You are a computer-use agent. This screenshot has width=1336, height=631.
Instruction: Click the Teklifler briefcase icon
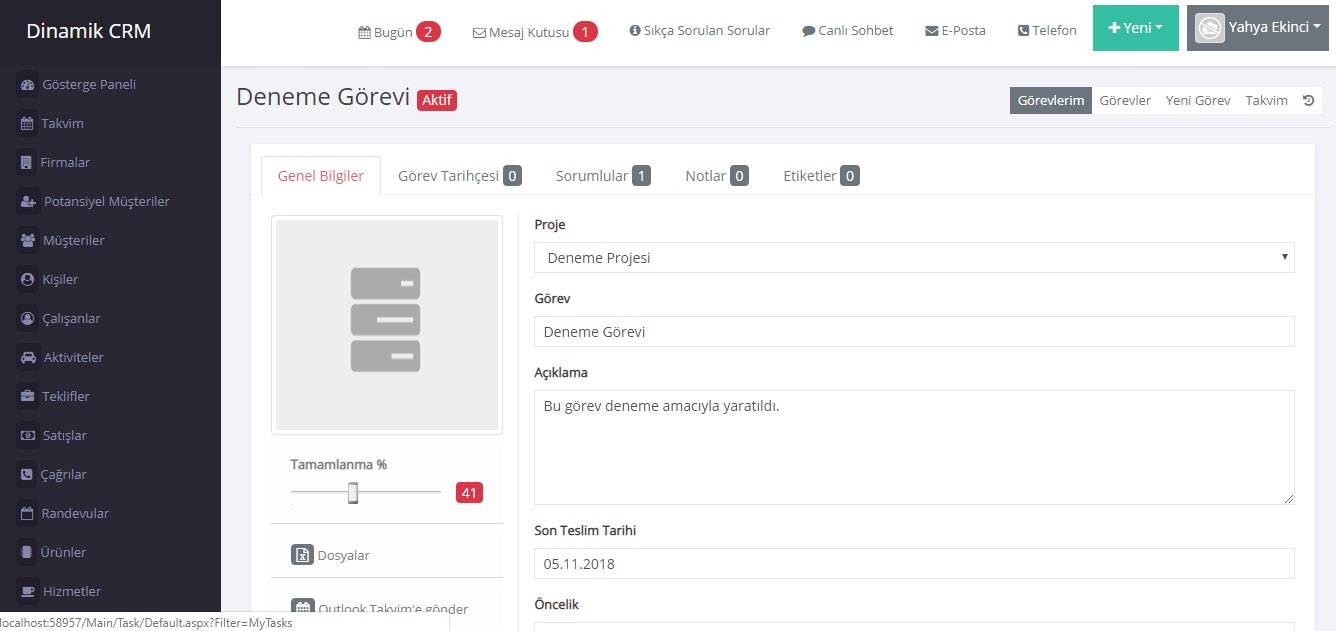pyautogui.click(x=28, y=397)
